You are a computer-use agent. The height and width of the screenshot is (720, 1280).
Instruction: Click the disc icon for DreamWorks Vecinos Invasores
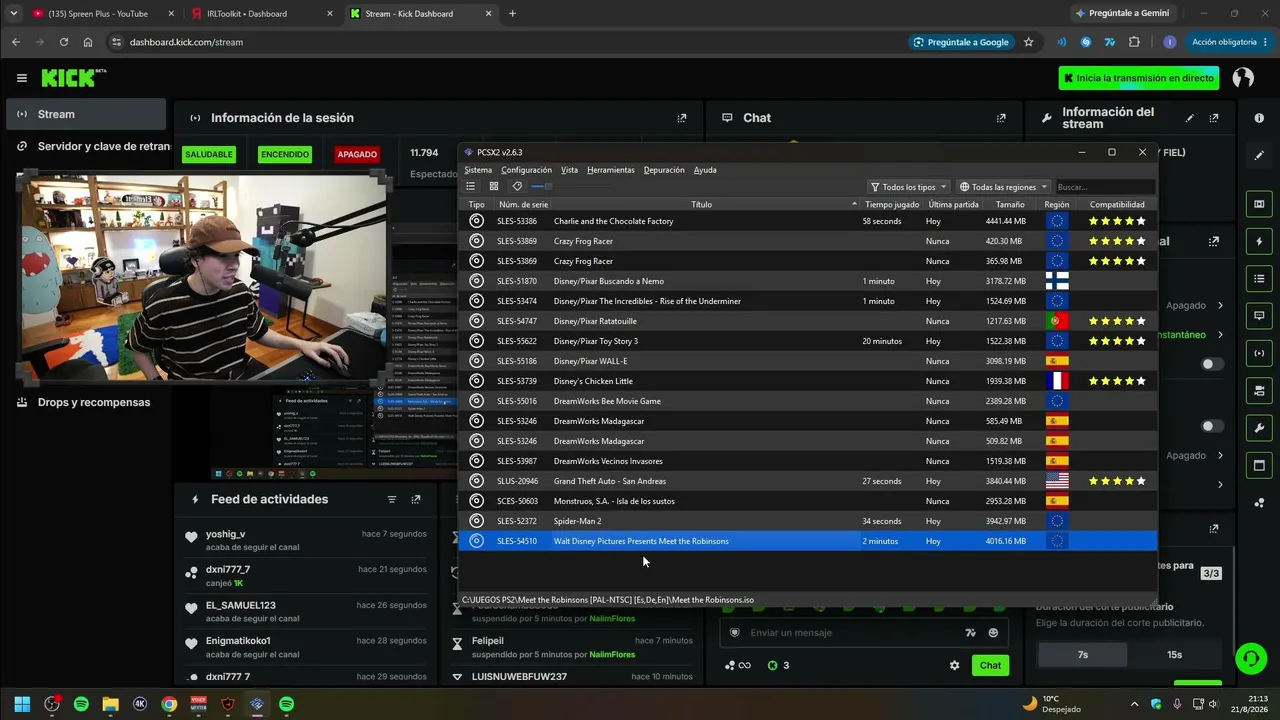[476, 461]
